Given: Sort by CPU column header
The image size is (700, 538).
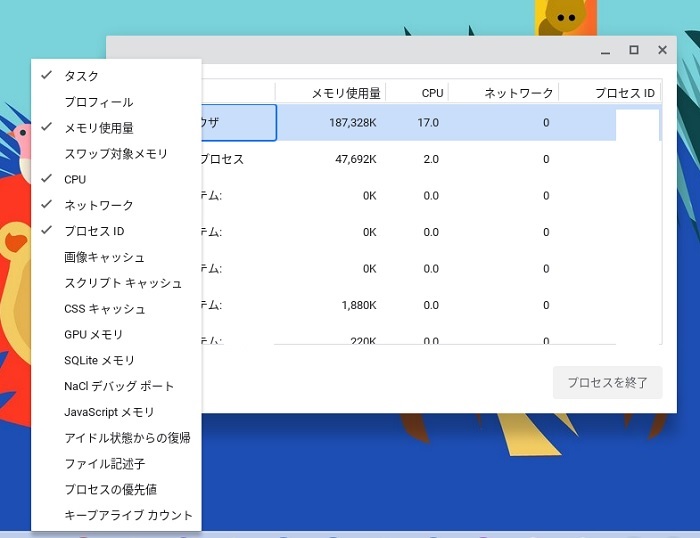Looking at the screenshot, I should [432, 93].
